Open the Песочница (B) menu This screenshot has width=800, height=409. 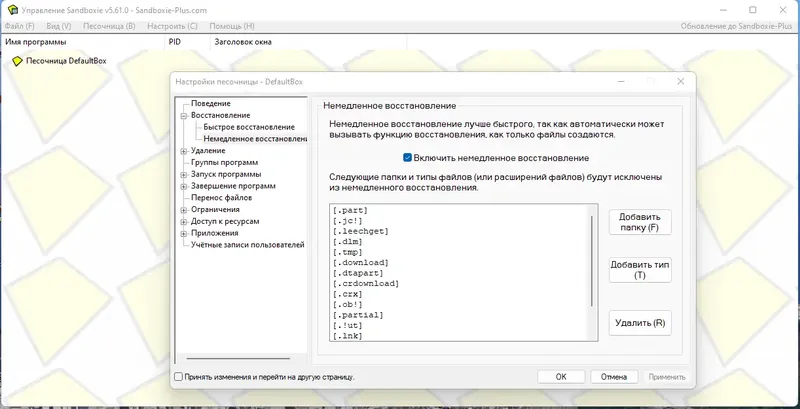[109, 26]
